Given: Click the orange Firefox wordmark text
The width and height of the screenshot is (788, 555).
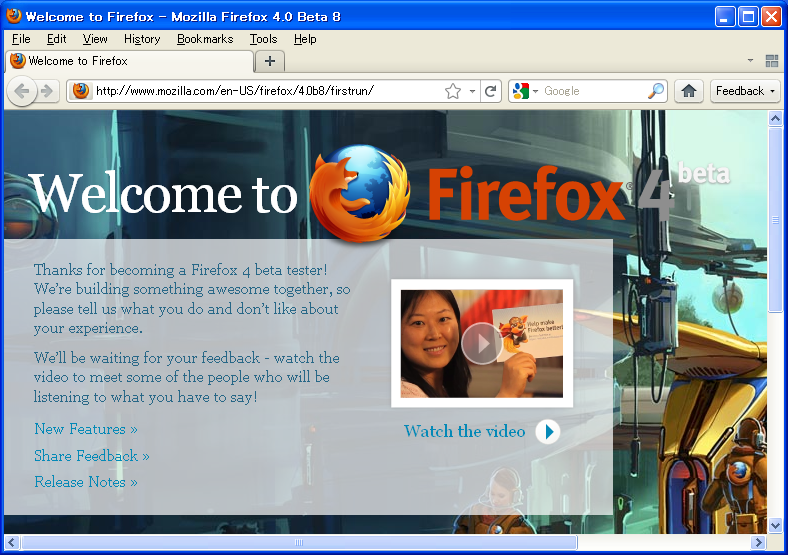Looking at the screenshot, I should 525,194.
